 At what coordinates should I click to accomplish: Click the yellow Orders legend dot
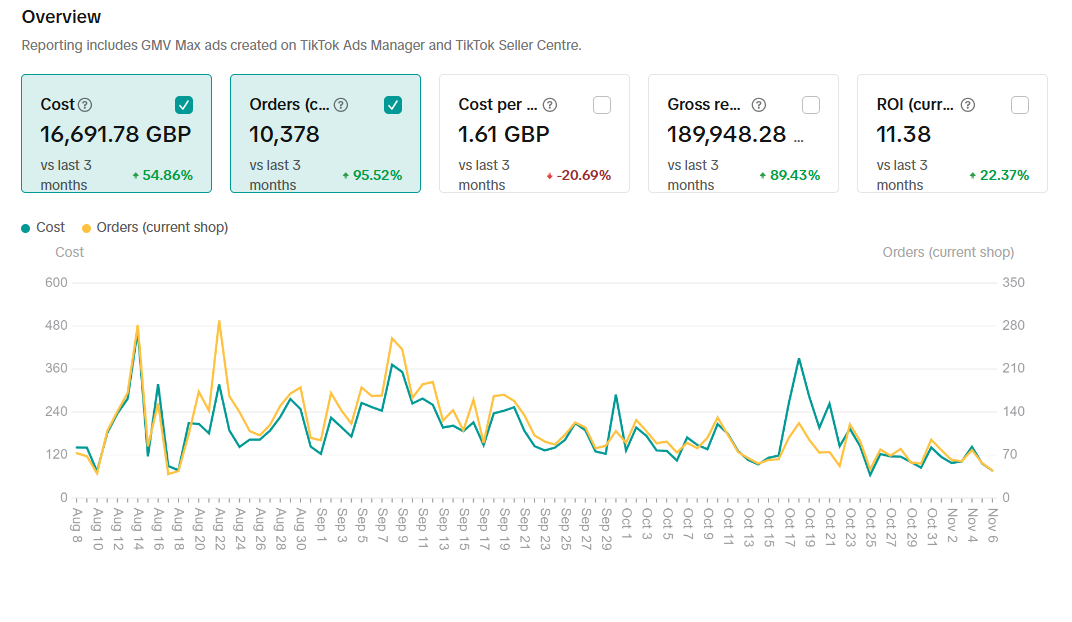click(x=87, y=227)
